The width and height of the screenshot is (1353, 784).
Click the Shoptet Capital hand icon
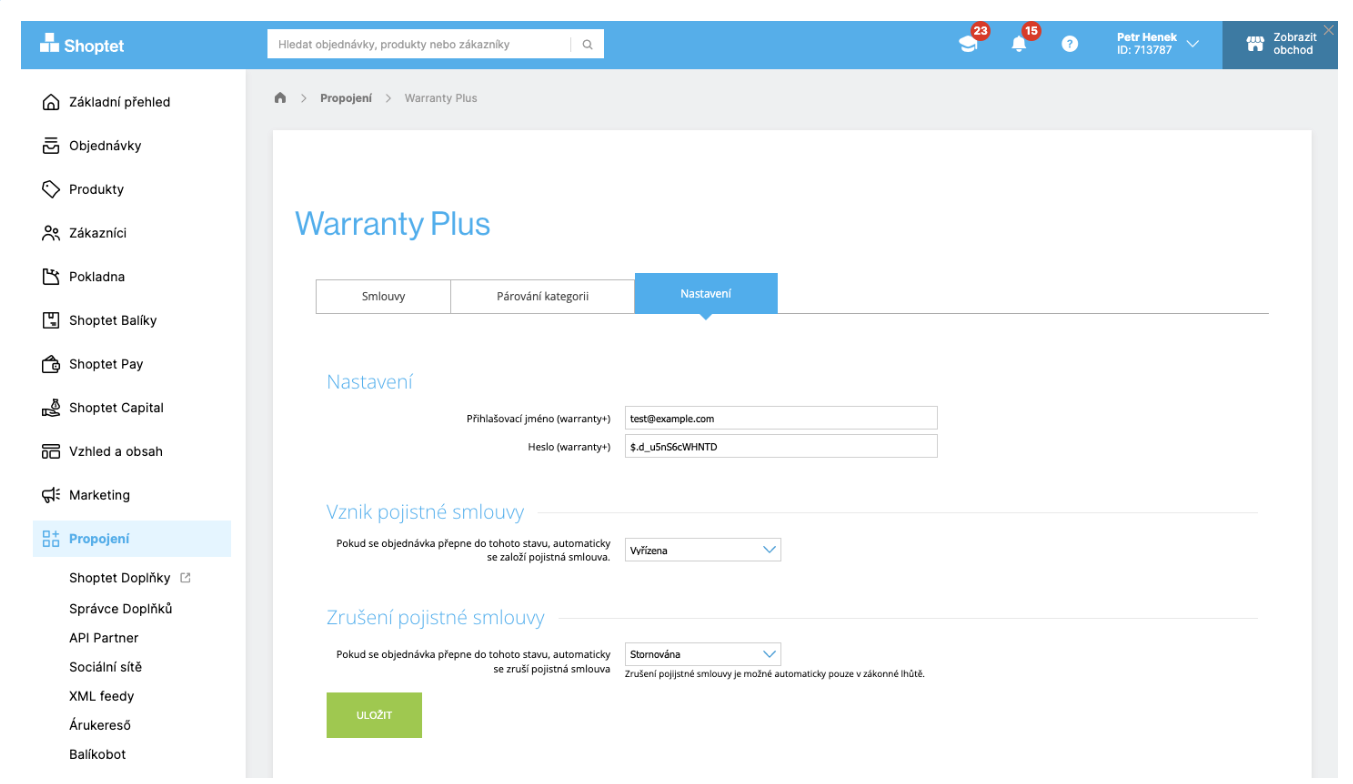coord(51,408)
